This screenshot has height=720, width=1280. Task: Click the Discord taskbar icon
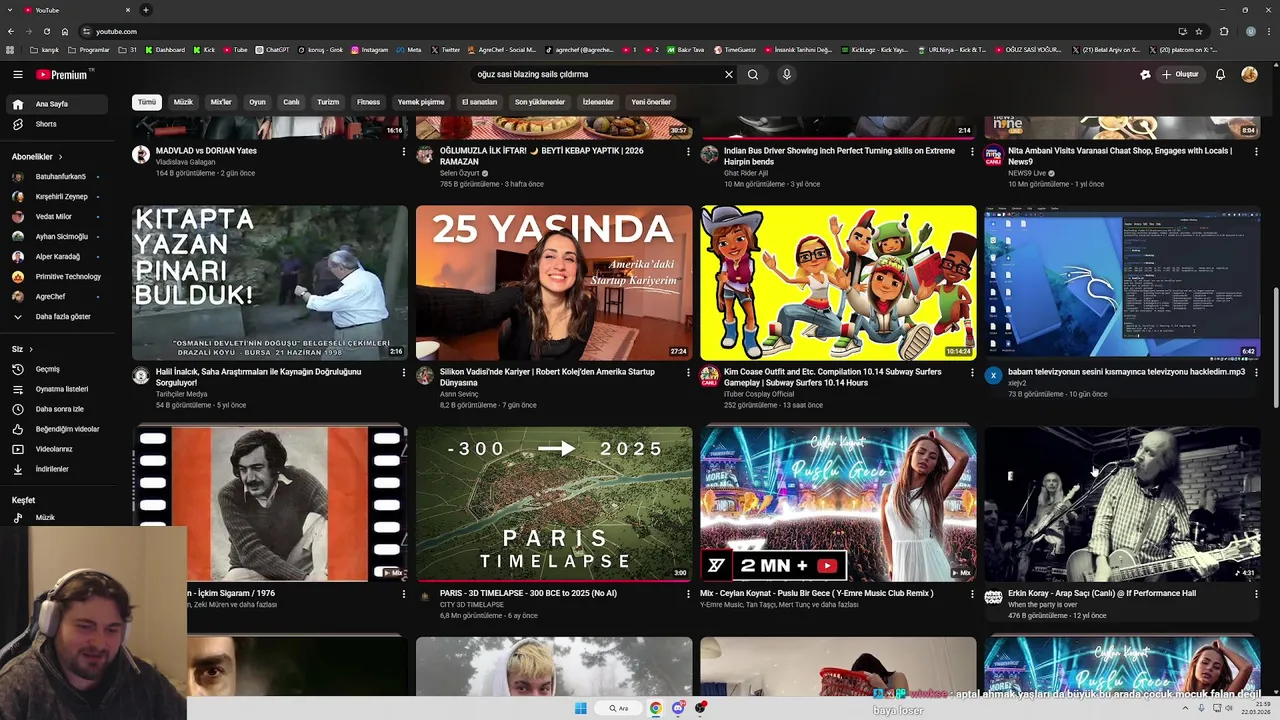tap(679, 708)
